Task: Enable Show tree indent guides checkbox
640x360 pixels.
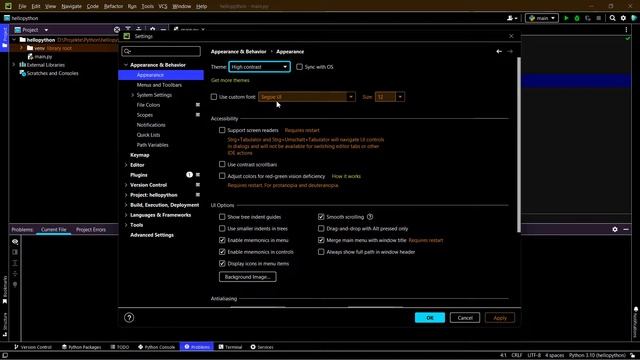Action: pyautogui.click(x=222, y=217)
